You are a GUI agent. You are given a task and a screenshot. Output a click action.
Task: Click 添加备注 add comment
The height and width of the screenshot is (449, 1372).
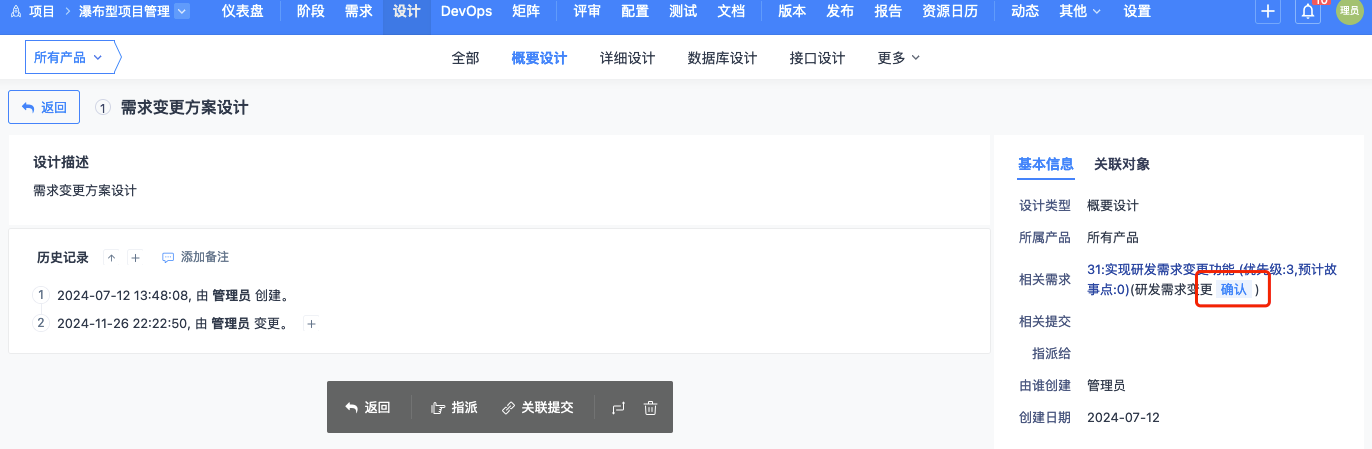[x=195, y=257]
